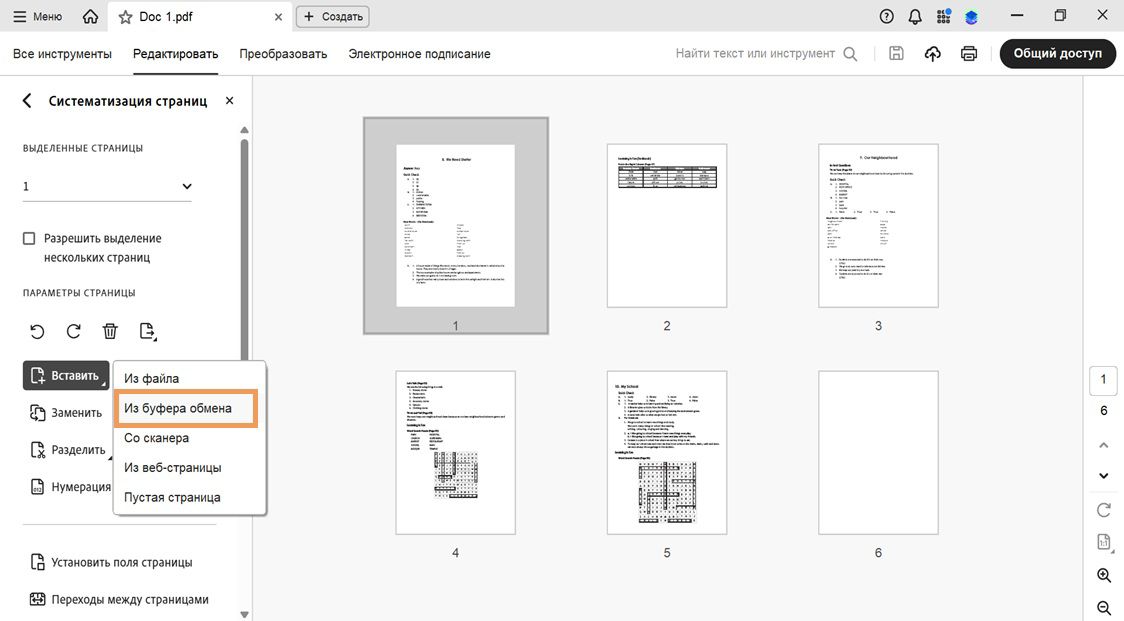Open Разделить split option

(x=68, y=450)
